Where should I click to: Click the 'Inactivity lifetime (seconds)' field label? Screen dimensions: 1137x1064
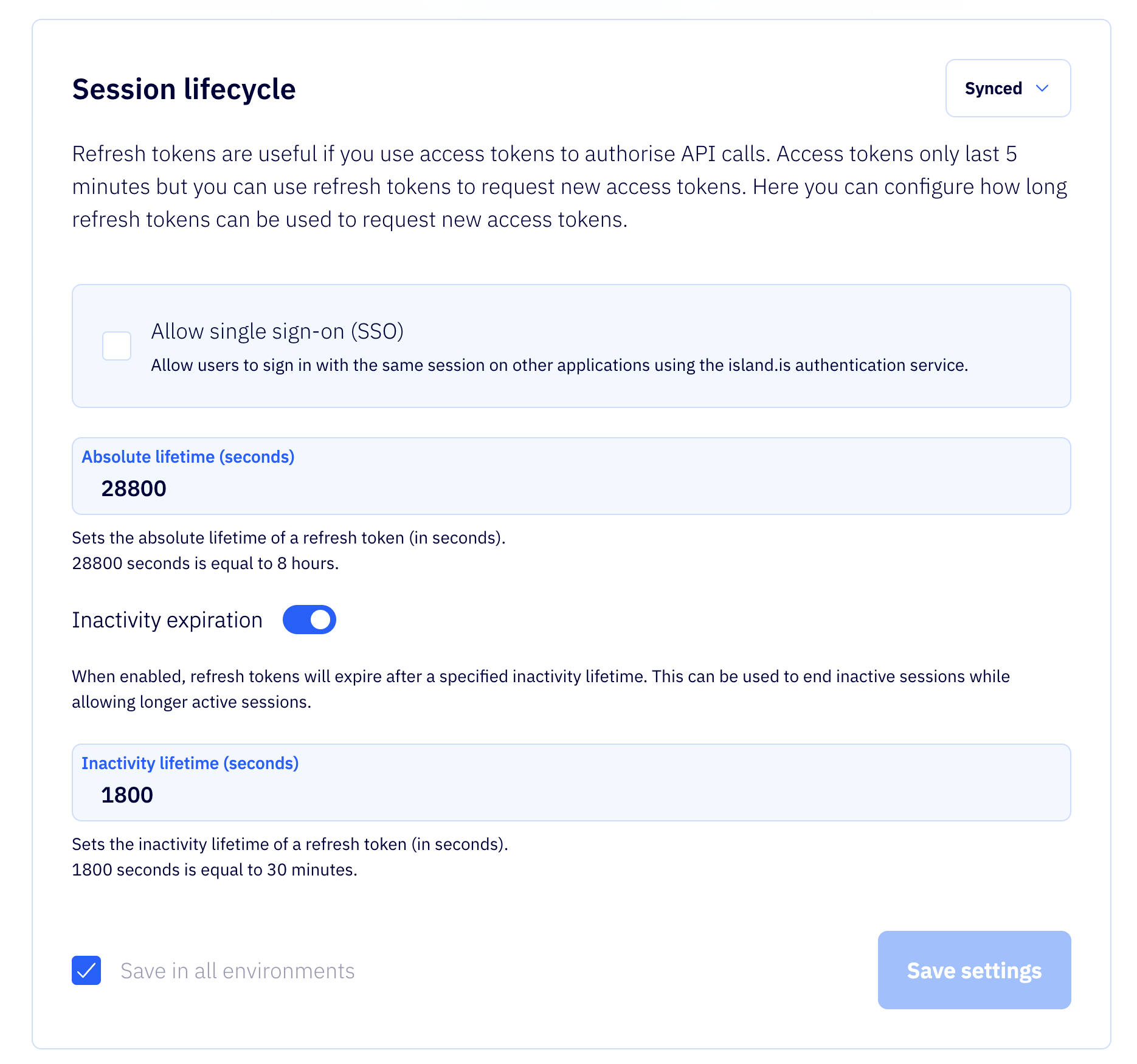[x=190, y=764]
